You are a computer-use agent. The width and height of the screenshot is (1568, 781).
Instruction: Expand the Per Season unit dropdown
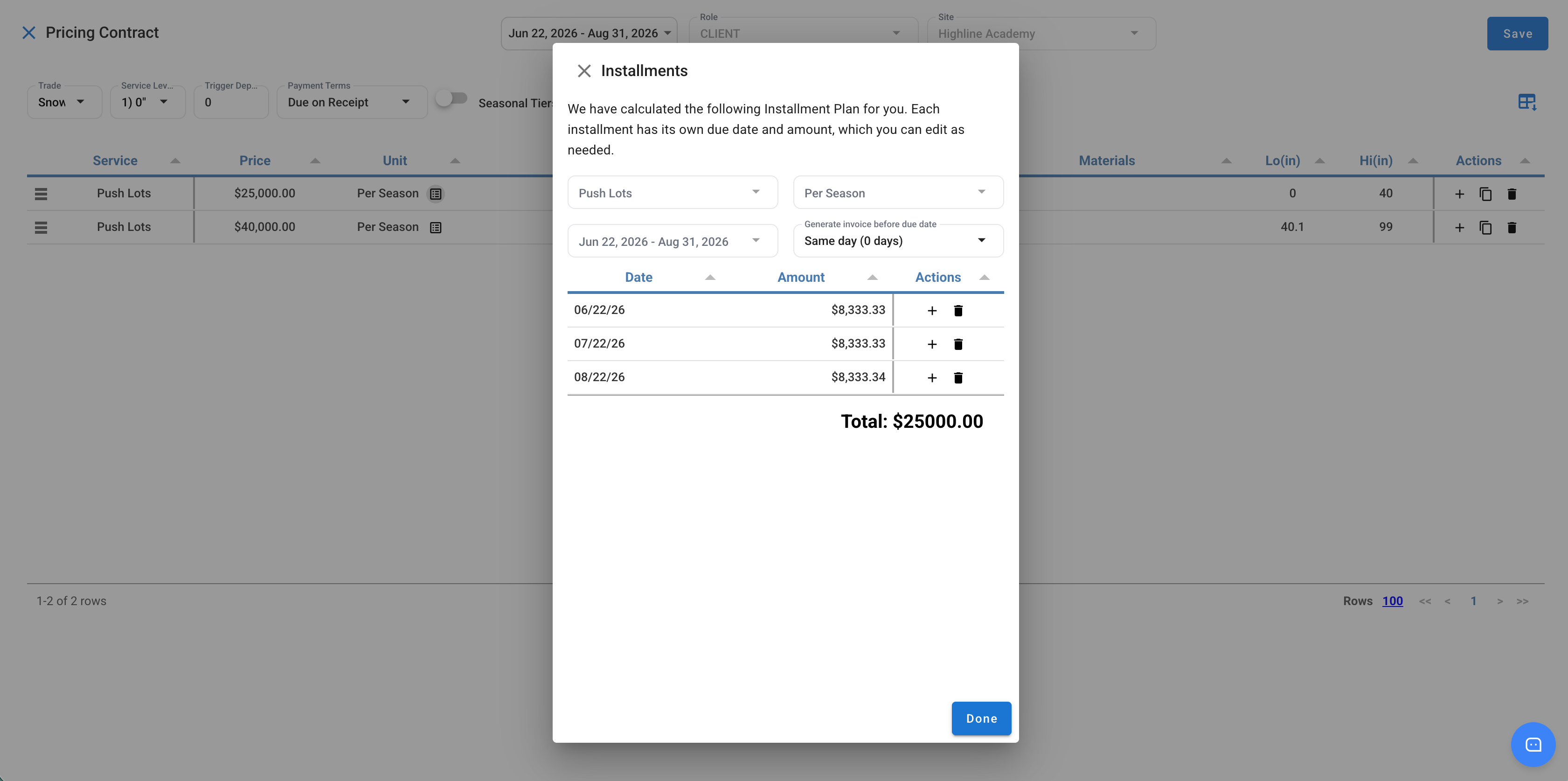(898, 192)
